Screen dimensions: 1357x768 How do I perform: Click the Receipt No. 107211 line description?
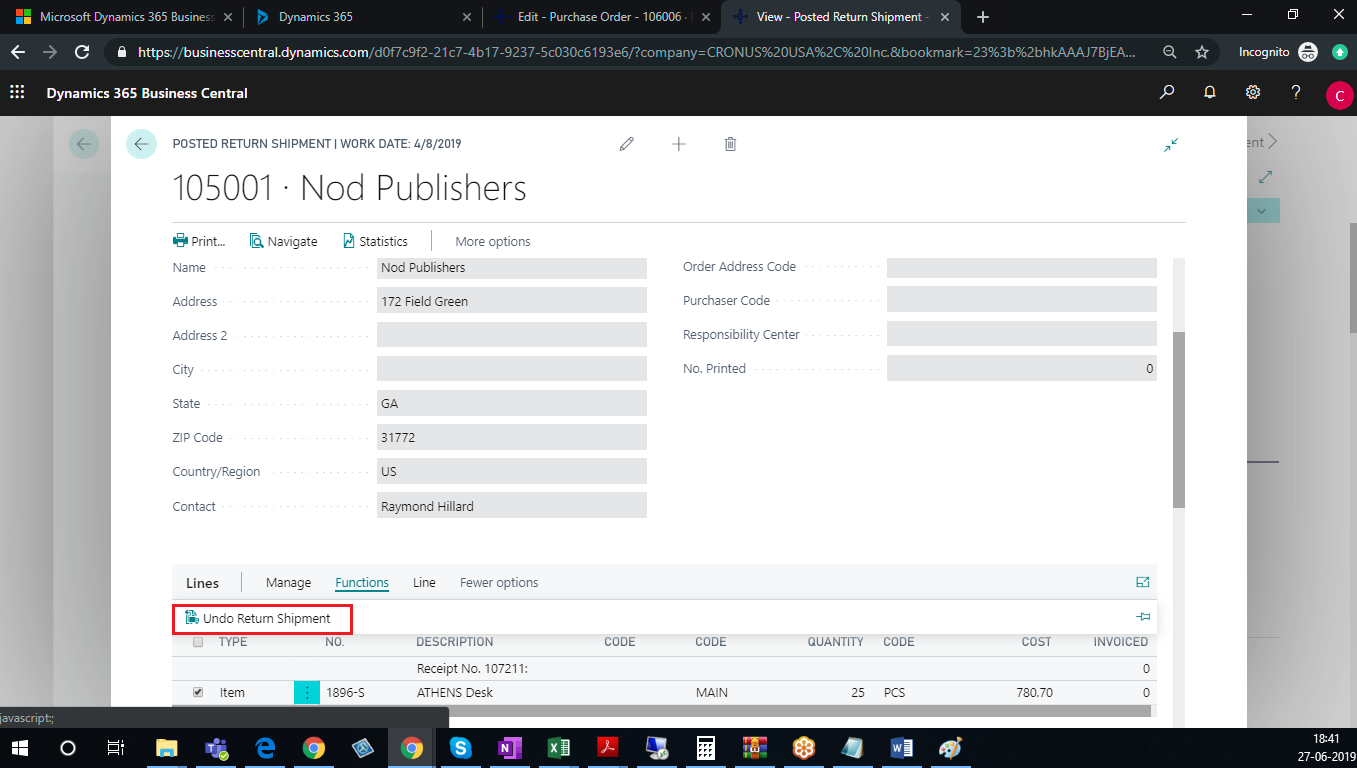(x=472, y=668)
